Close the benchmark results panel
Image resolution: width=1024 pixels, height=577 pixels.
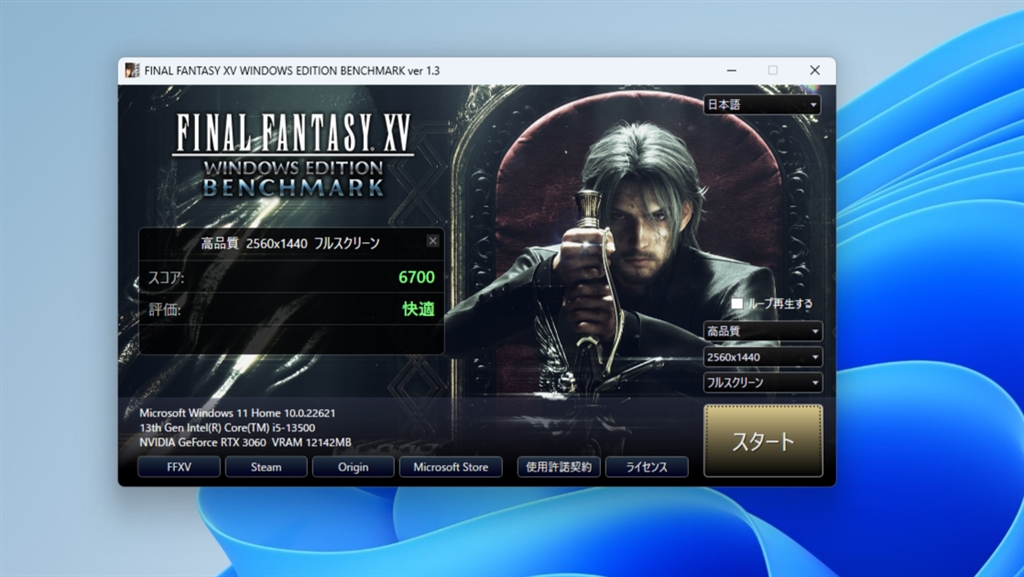tap(432, 241)
